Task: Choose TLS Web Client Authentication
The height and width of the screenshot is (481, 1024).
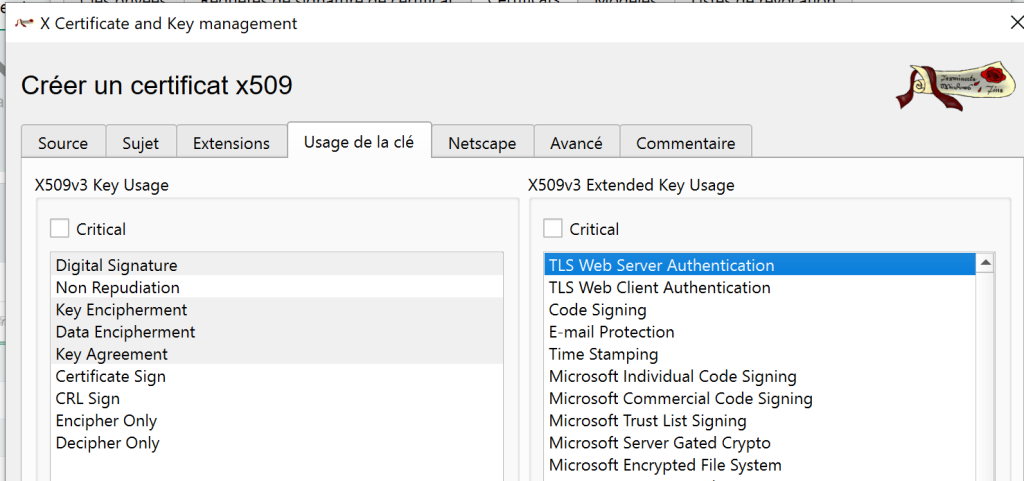Action: [660, 288]
